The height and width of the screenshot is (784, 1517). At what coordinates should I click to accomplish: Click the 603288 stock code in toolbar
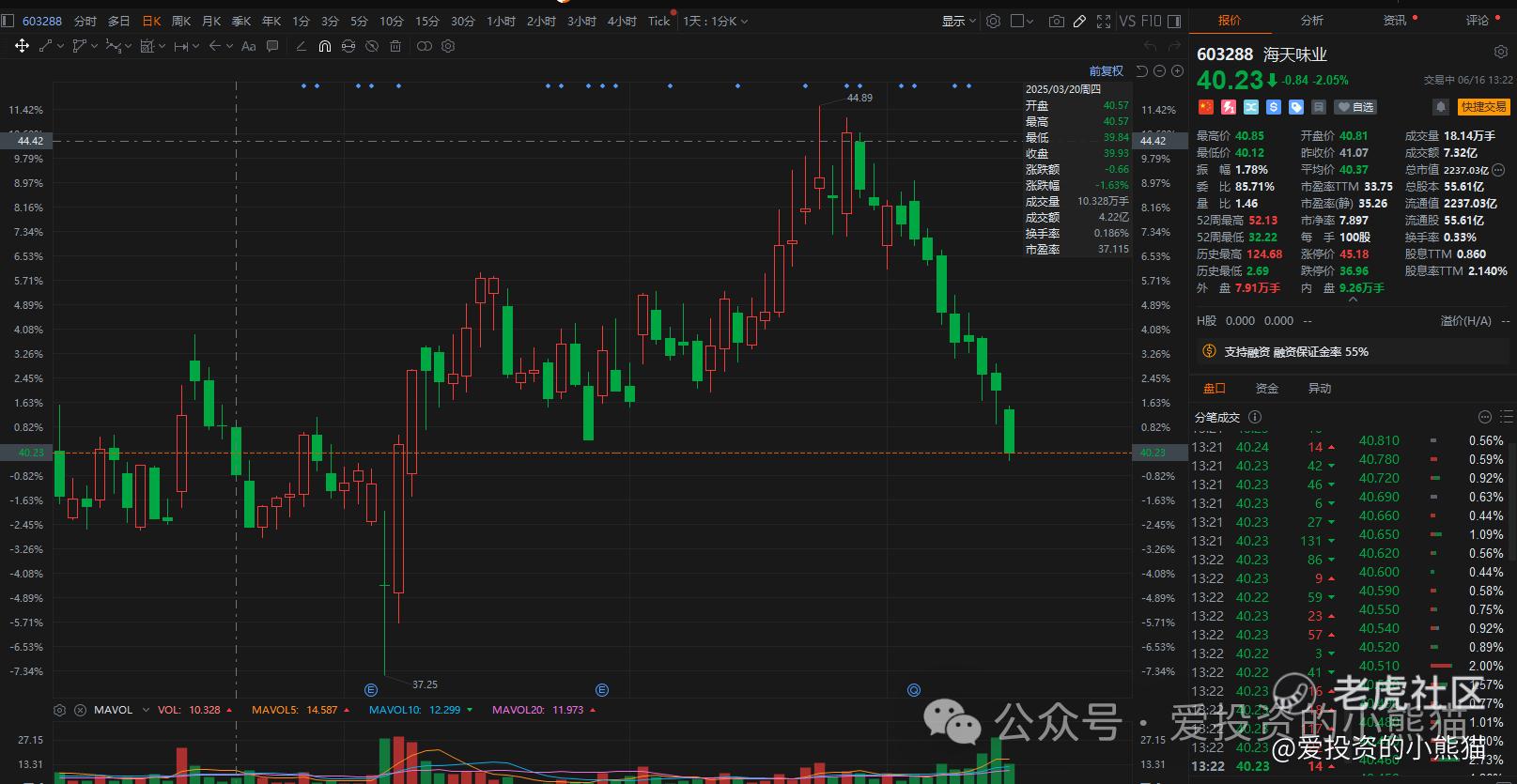pyautogui.click(x=42, y=21)
